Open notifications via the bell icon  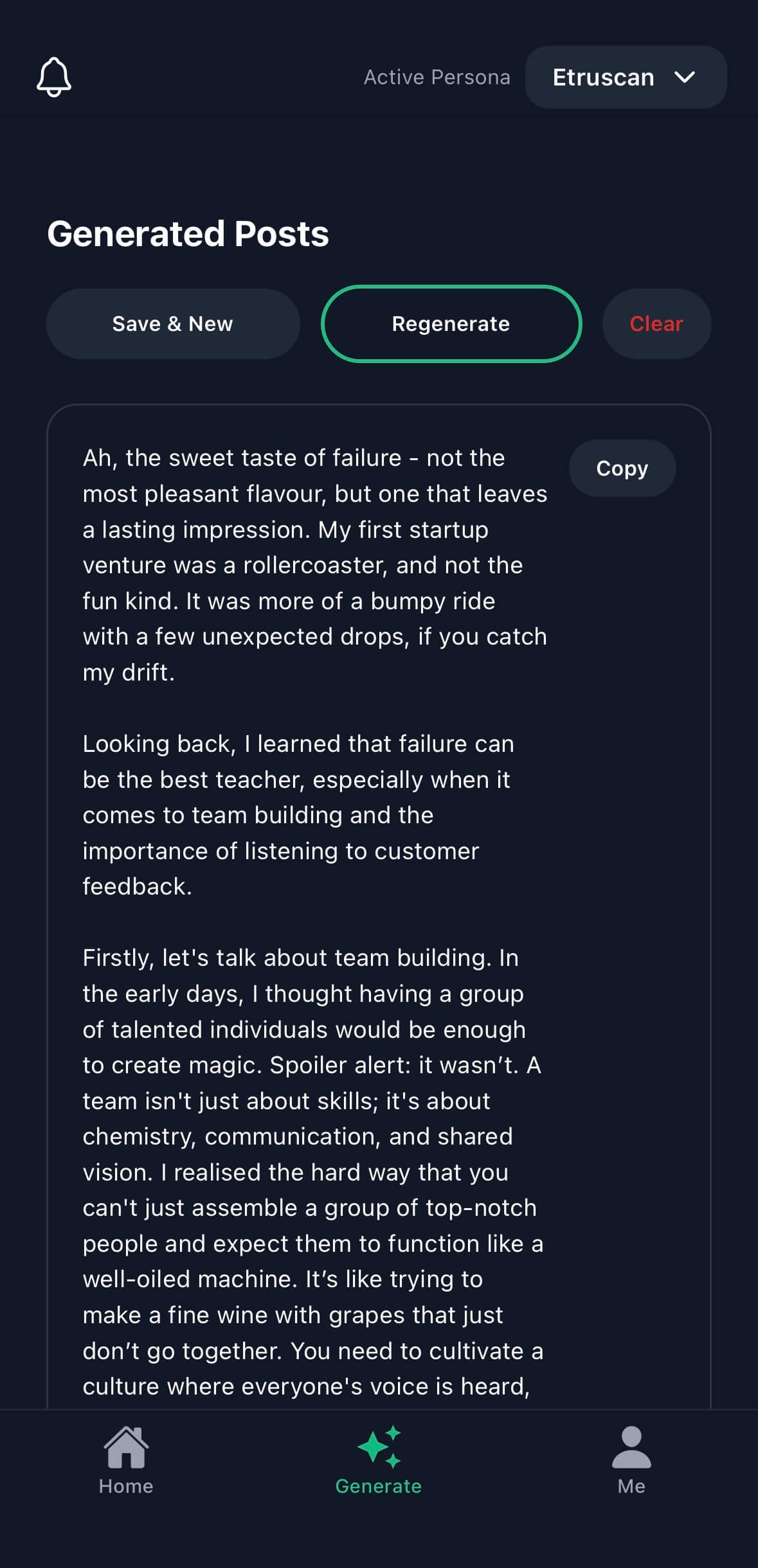[x=54, y=77]
